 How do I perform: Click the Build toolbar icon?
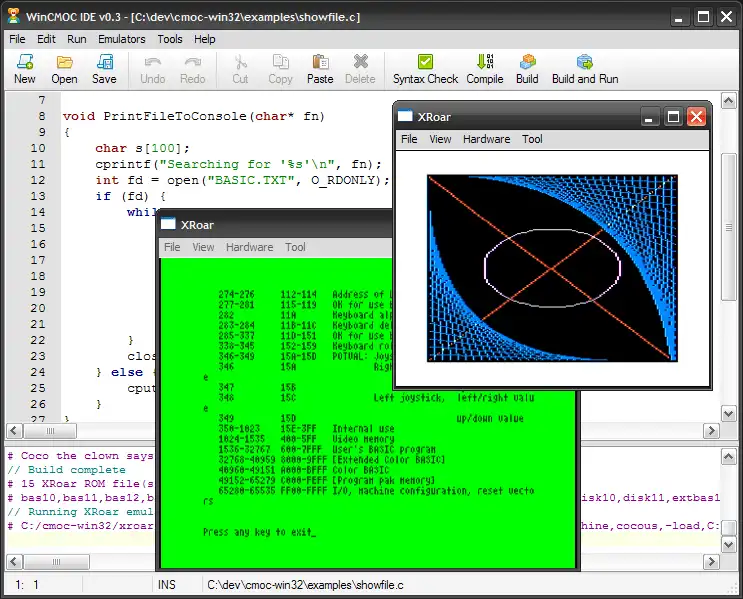pos(527,68)
